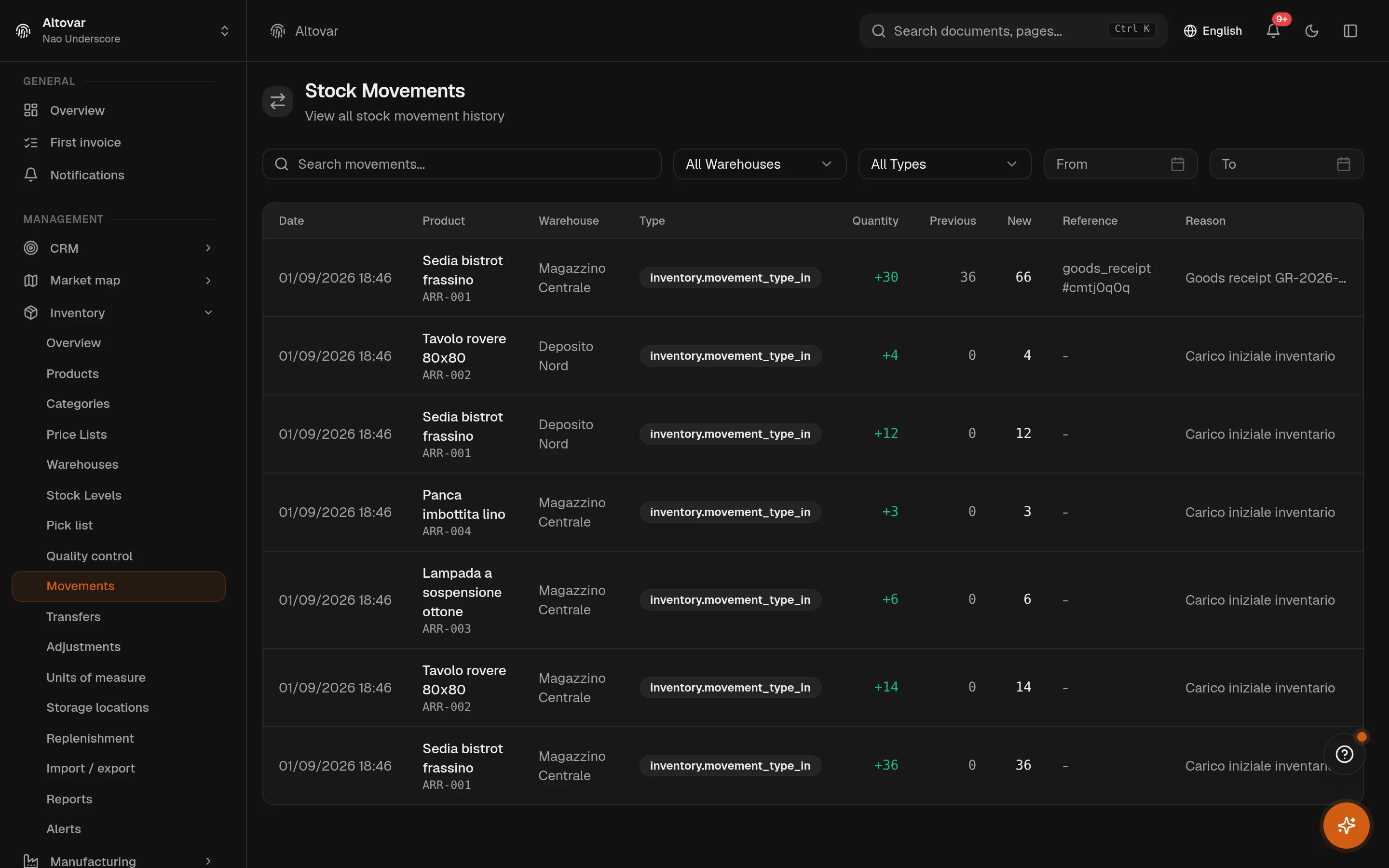Toggle dark mode moon icon
Image resolution: width=1389 pixels, height=868 pixels.
(1311, 31)
